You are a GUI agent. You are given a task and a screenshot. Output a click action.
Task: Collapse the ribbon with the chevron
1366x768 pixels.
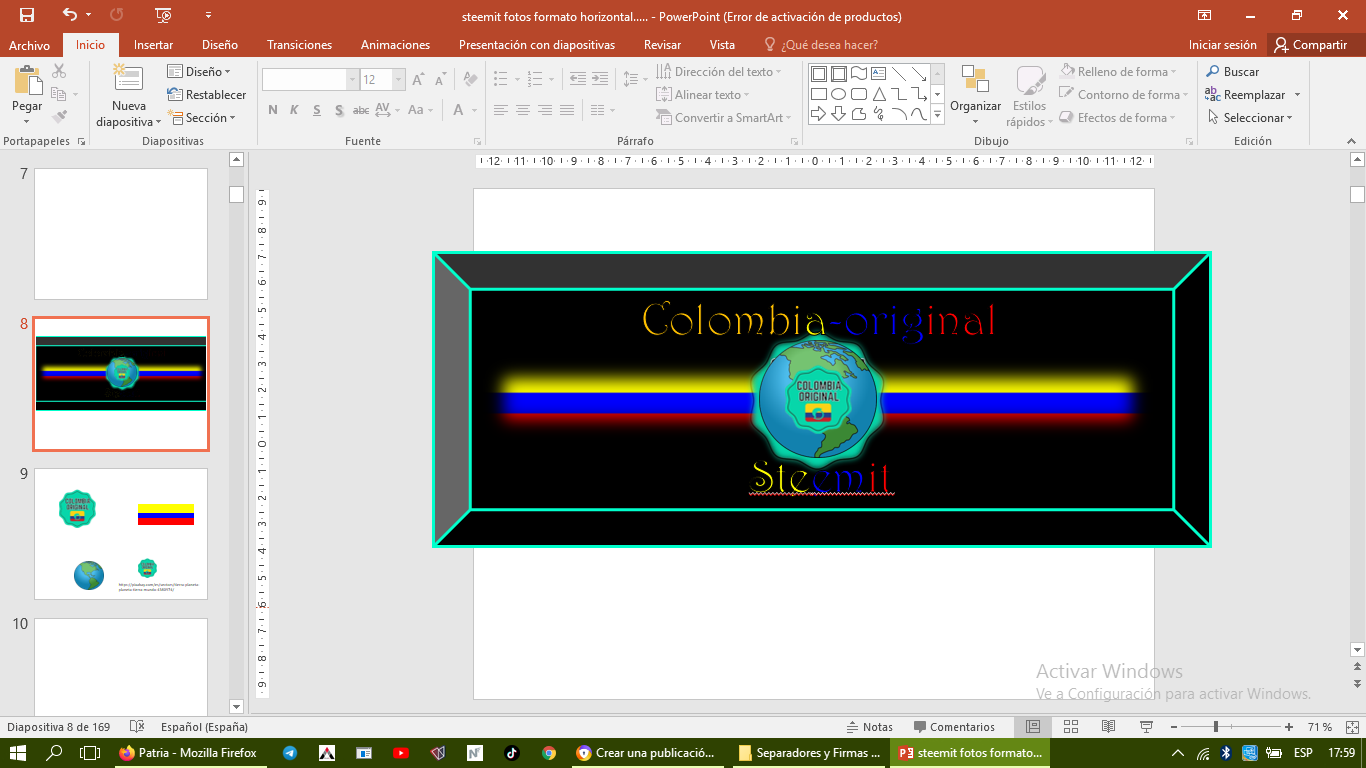pyautogui.click(x=1352, y=141)
